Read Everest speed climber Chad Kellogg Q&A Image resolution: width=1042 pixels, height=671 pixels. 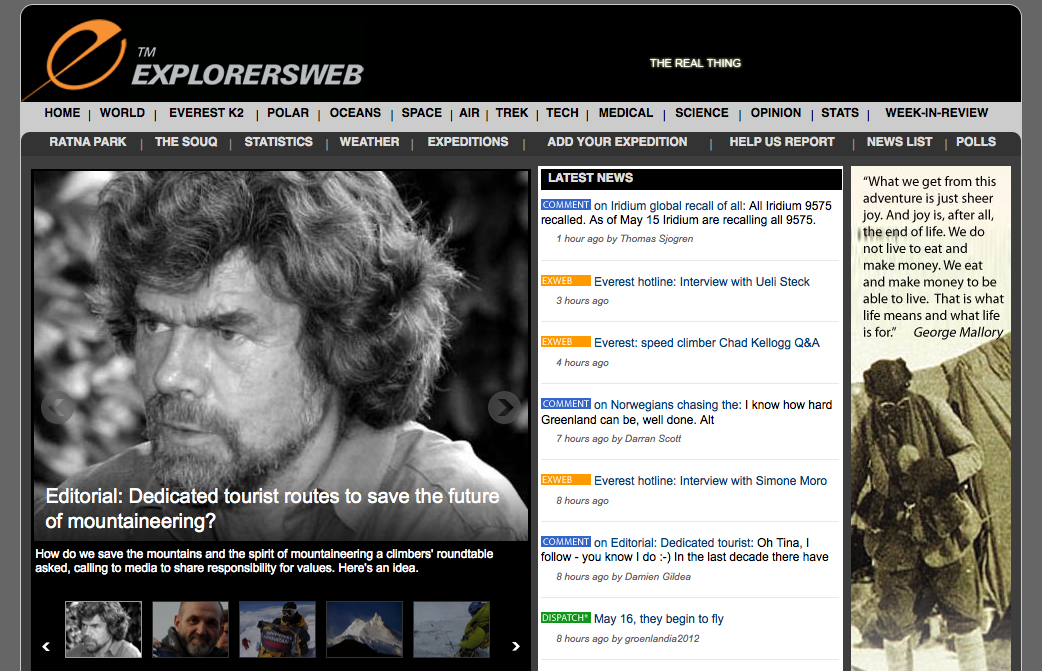click(x=706, y=343)
